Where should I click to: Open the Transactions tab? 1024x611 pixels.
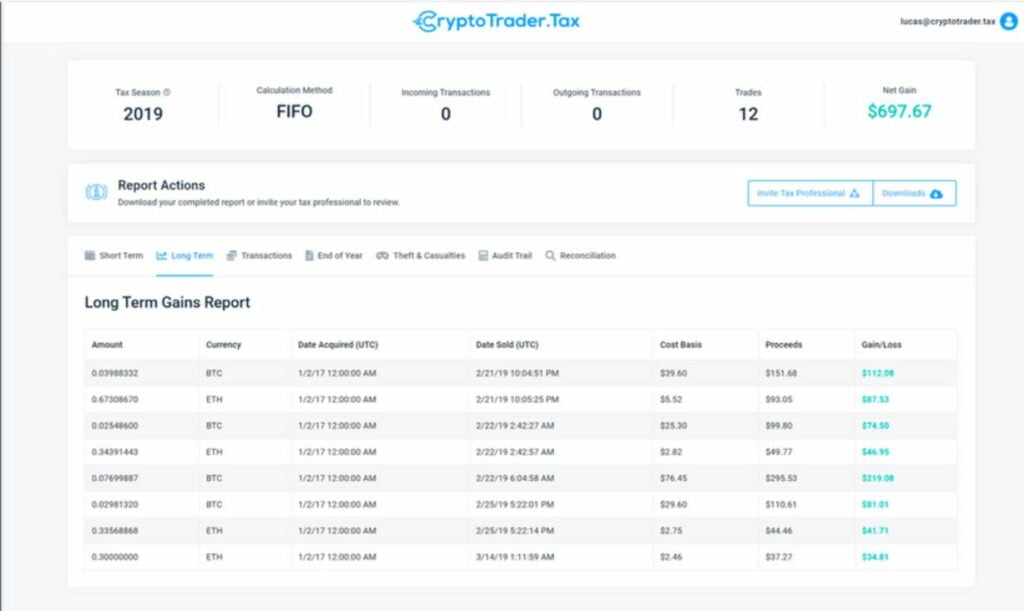259,255
